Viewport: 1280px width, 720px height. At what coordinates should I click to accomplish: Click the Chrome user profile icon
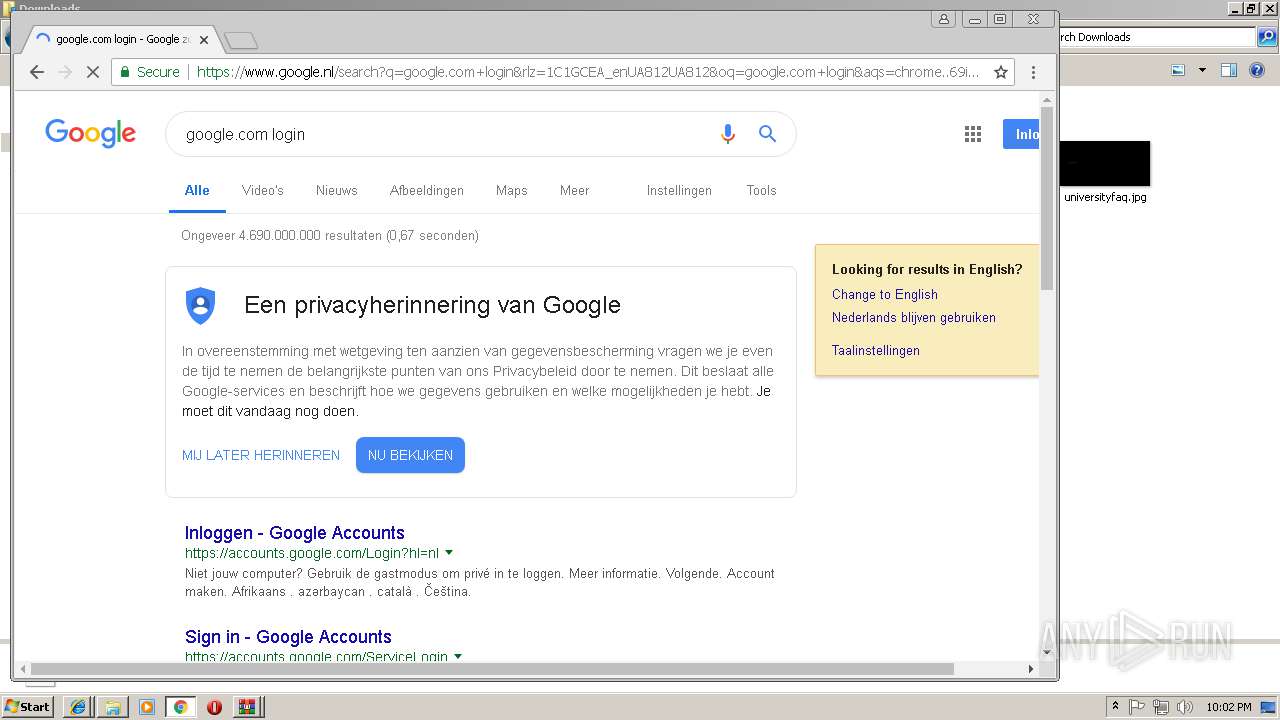tap(944, 19)
